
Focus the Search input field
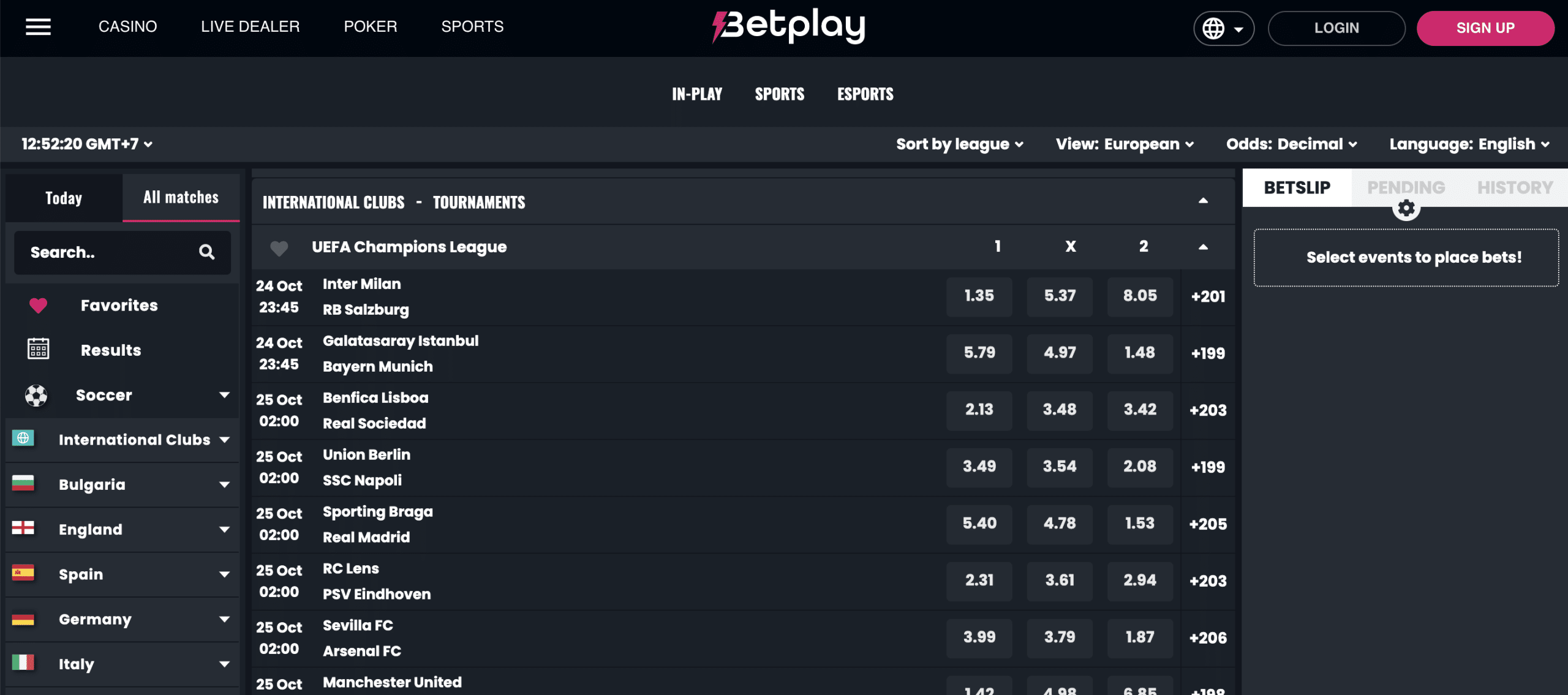click(123, 252)
